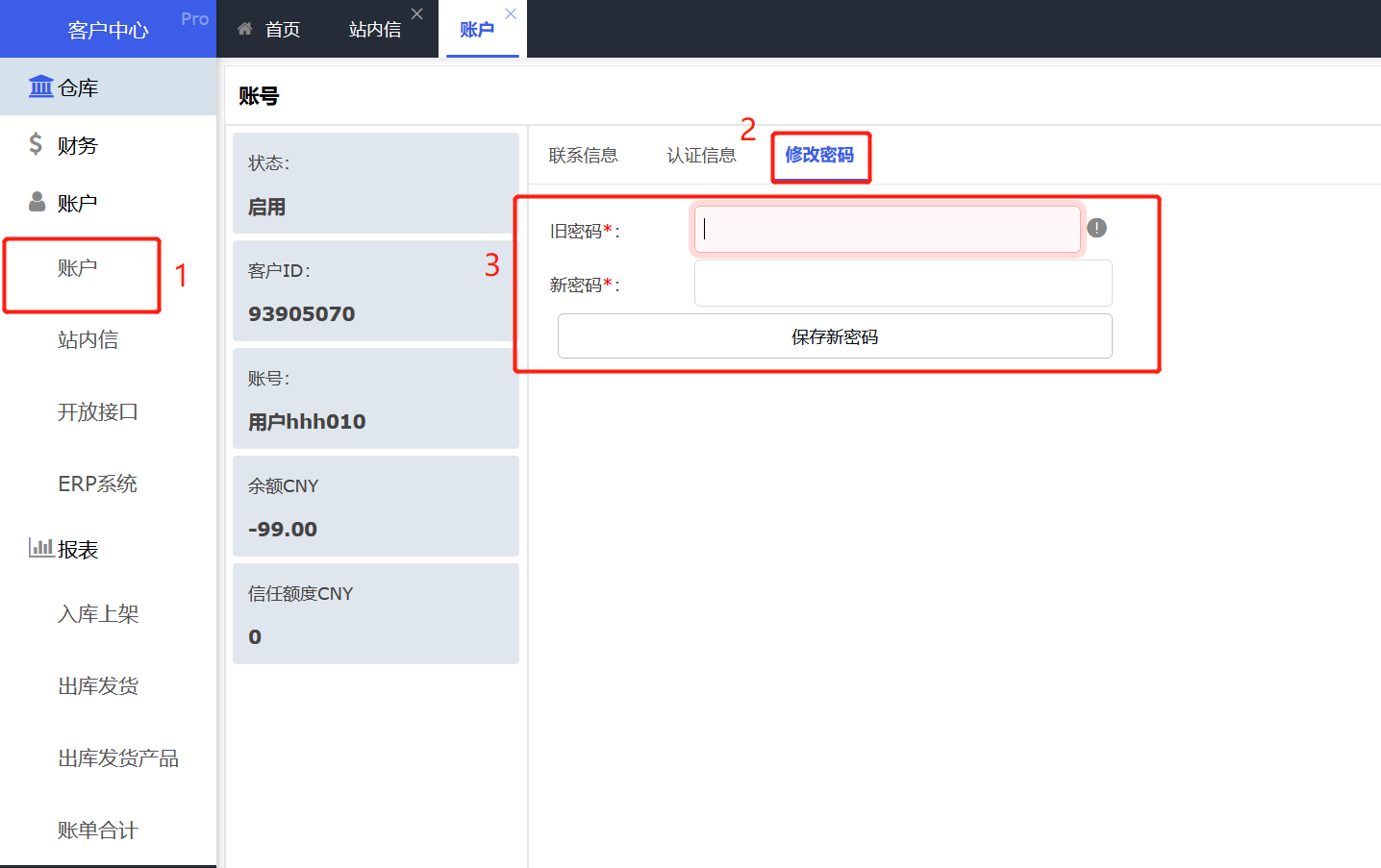The height and width of the screenshot is (868, 1381).
Task: Click the bar chart reports icon
Action: (x=40, y=548)
